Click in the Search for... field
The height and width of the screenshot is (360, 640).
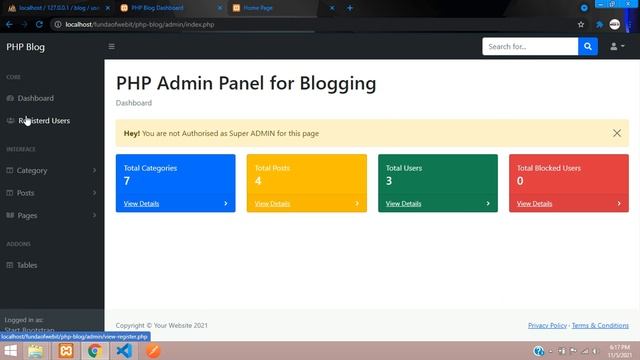click(530, 47)
